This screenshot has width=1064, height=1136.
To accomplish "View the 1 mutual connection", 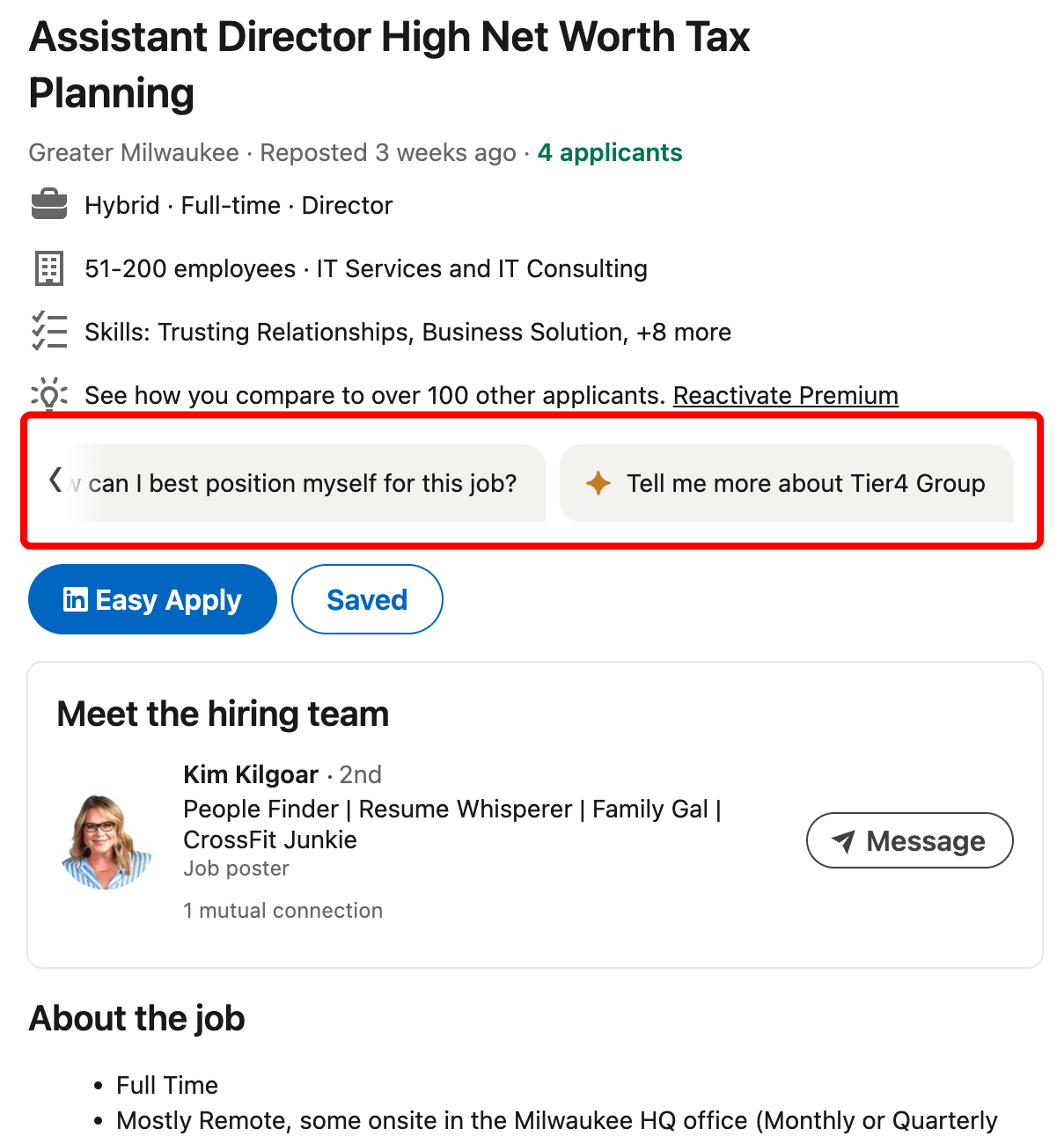I will coord(283,911).
